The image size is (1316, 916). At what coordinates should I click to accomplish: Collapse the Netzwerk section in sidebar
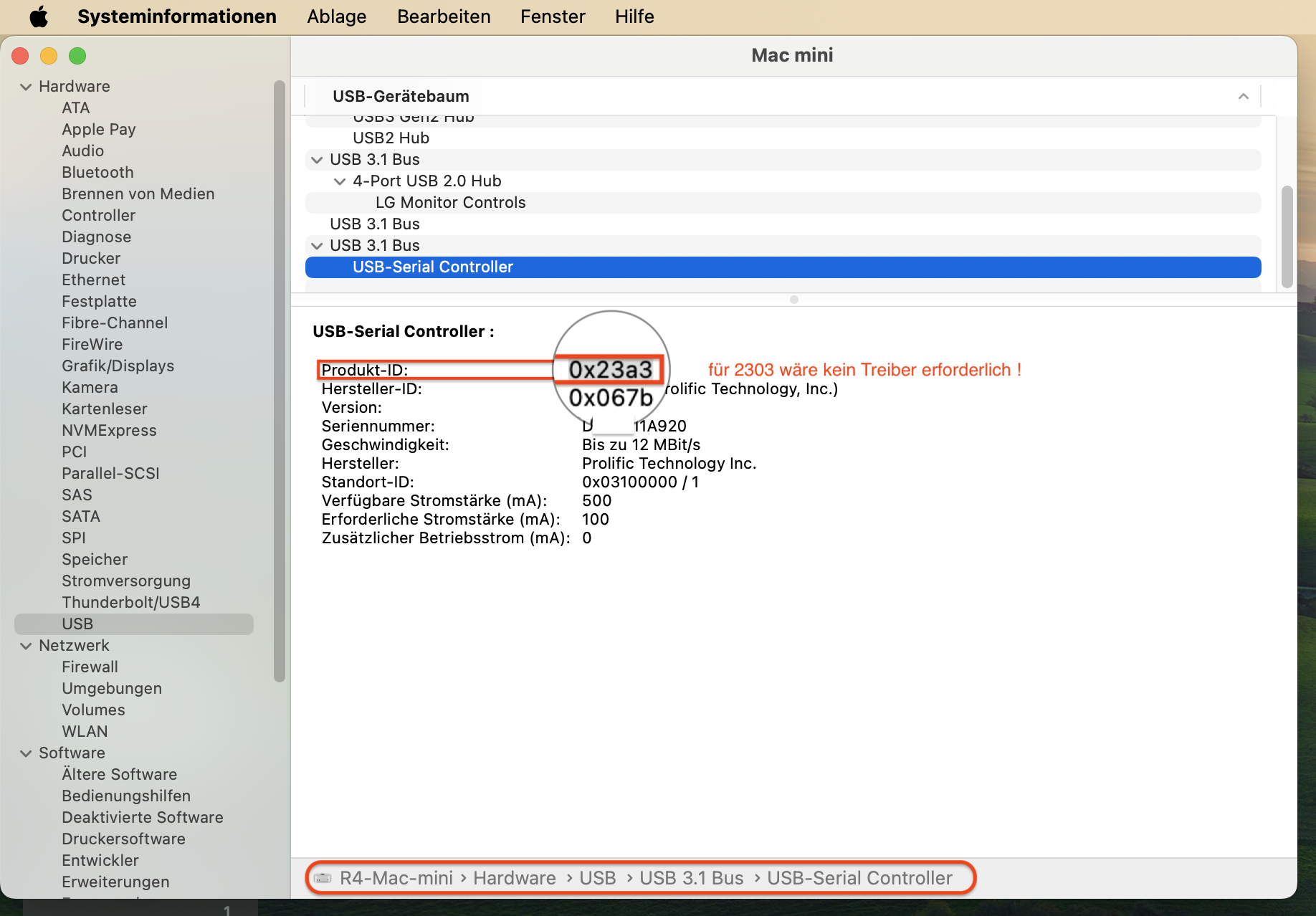pyautogui.click(x=26, y=646)
